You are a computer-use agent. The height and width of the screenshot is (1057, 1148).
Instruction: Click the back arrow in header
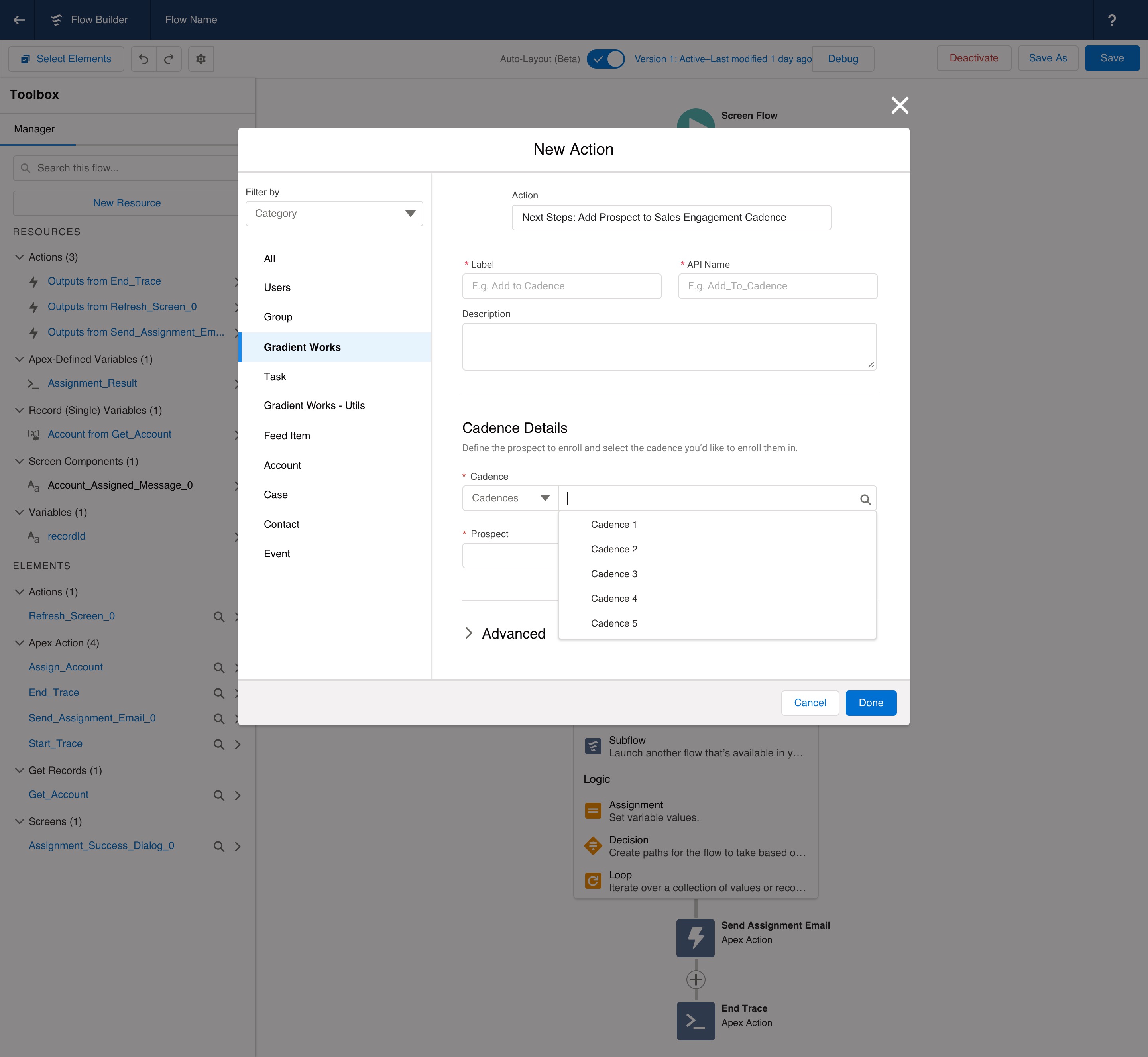pos(19,20)
